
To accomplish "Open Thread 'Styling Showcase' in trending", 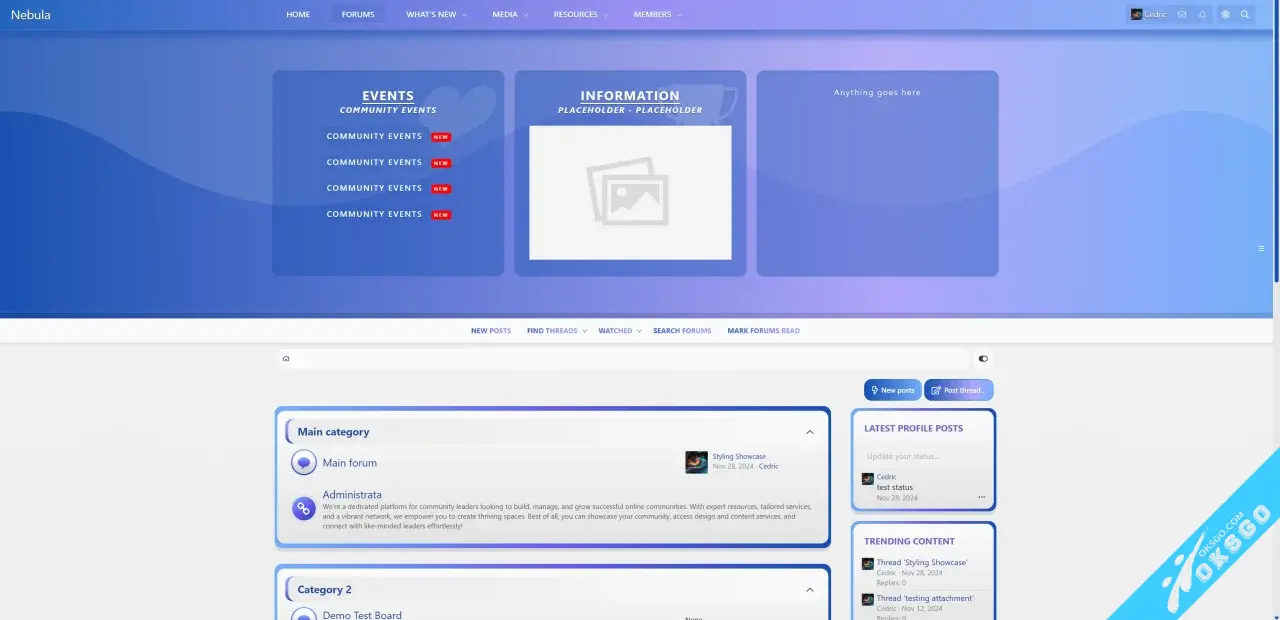I will point(922,562).
